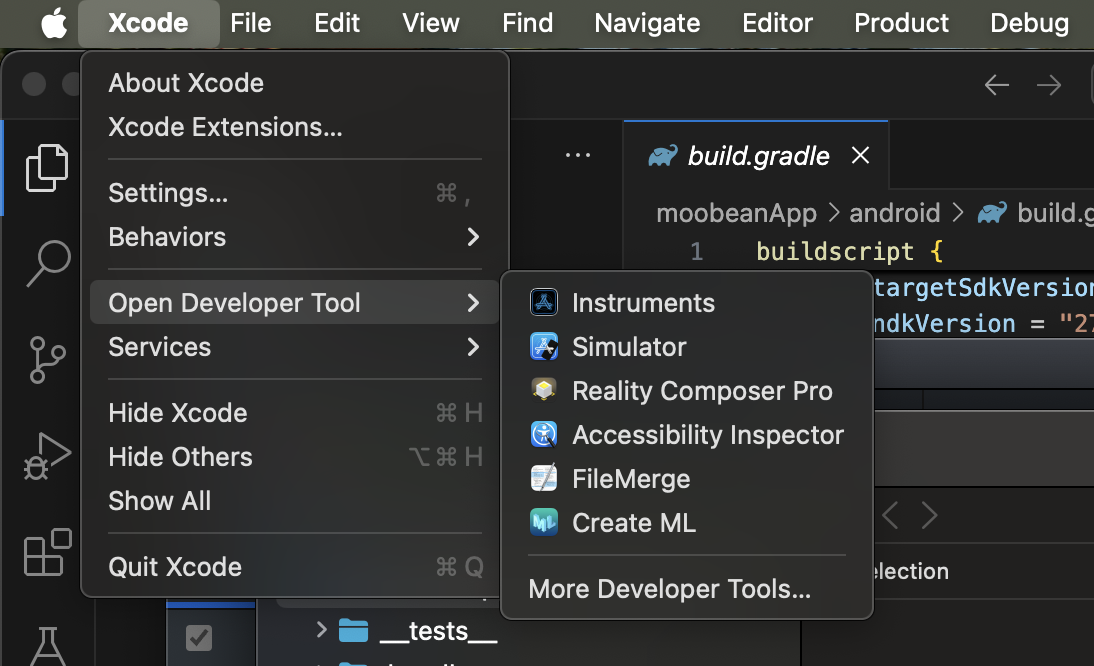Expand the Services submenu
Viewport: 1094px width, 666px height.
pos(294,347)
